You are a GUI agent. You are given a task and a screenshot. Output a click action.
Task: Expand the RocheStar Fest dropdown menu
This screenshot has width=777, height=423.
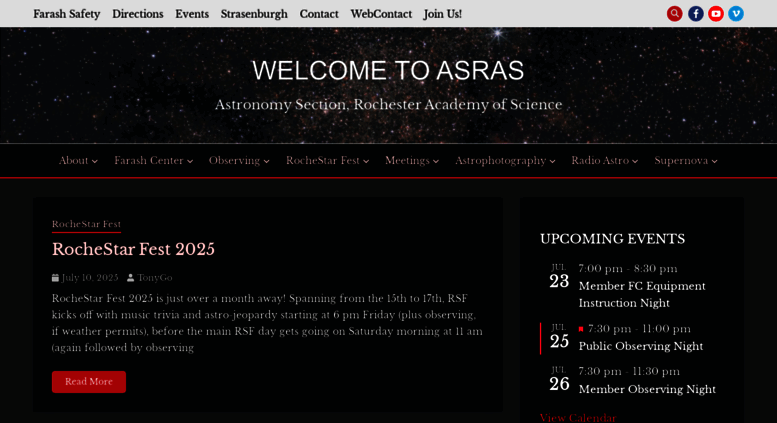click(328, 160)
